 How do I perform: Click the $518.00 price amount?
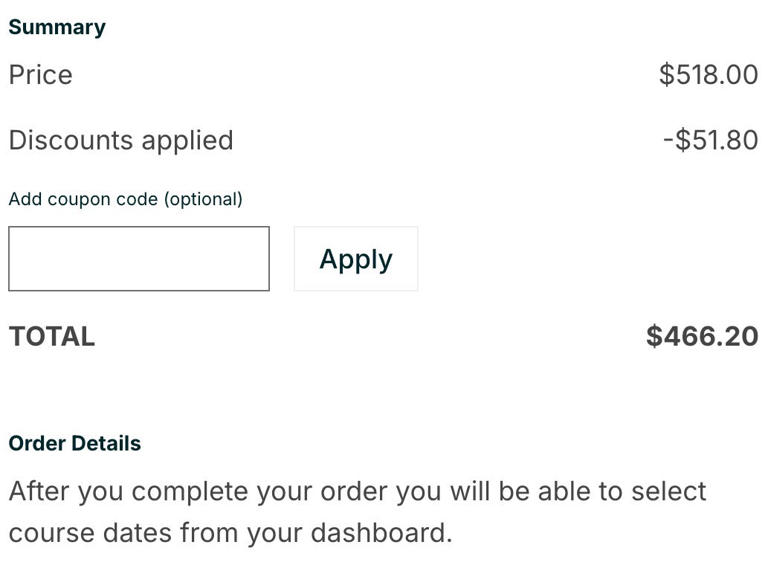(x=708, y=75)
